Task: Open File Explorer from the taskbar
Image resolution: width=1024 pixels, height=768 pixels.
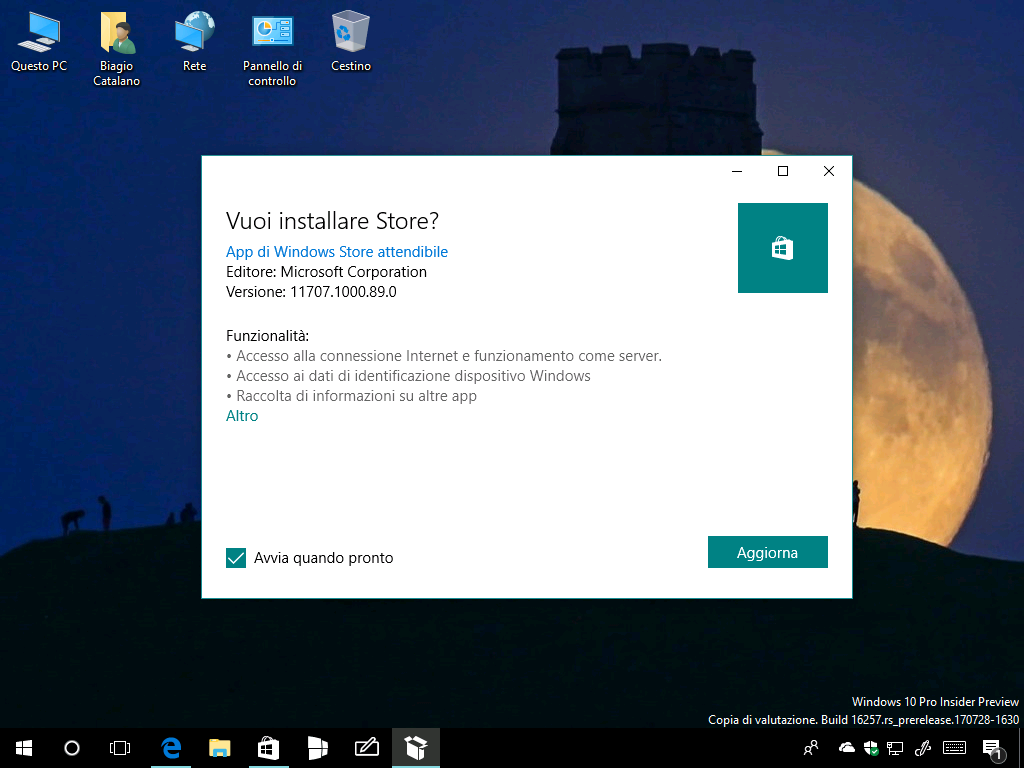Action: pyautogui.click(x=219, y=748)
